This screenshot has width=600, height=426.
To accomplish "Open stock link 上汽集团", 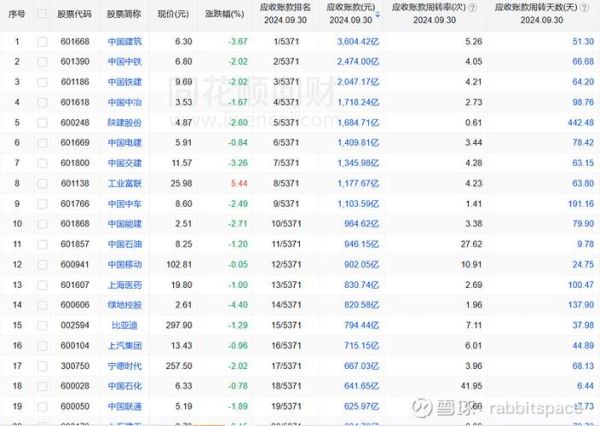I will click(x=125, y=346).
